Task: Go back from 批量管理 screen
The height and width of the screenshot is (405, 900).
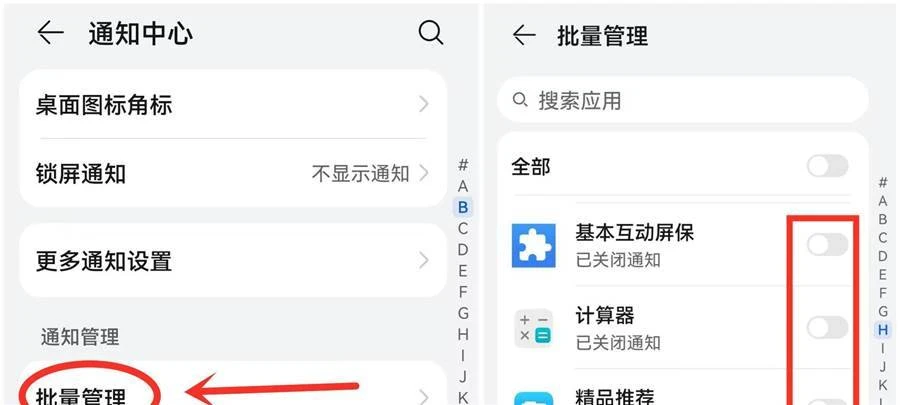Action: pos(524,35)
